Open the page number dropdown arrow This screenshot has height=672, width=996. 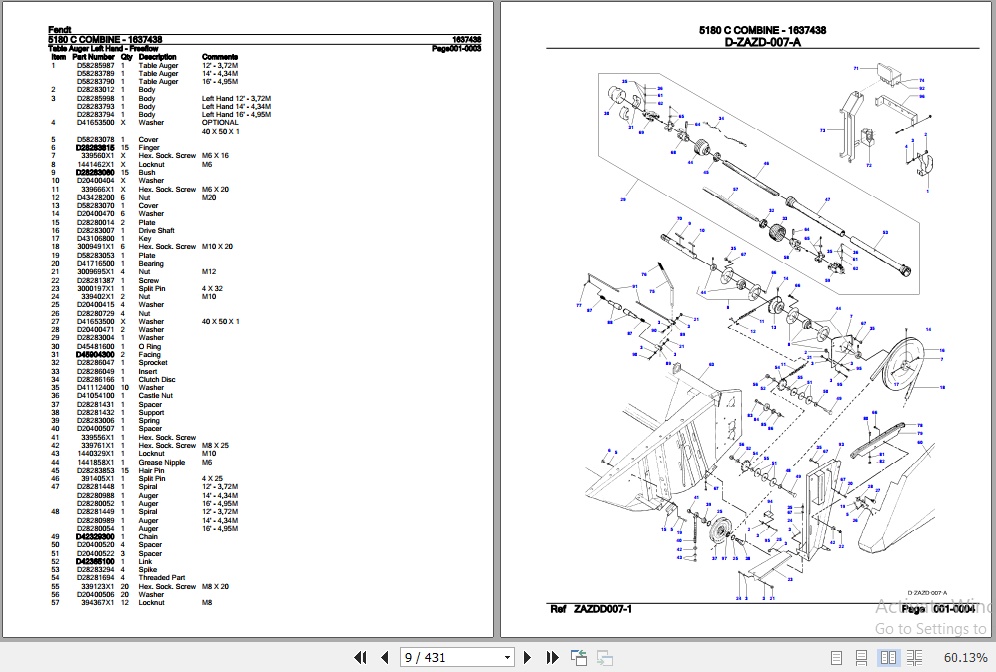click(507, 658)
